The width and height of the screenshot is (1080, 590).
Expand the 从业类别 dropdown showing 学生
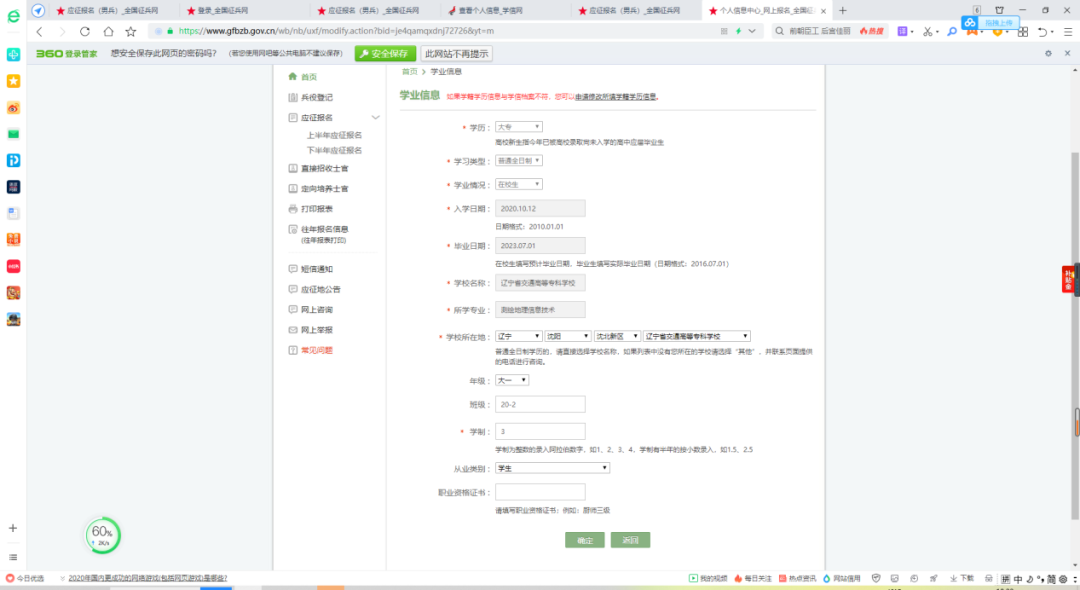(552, 467)
